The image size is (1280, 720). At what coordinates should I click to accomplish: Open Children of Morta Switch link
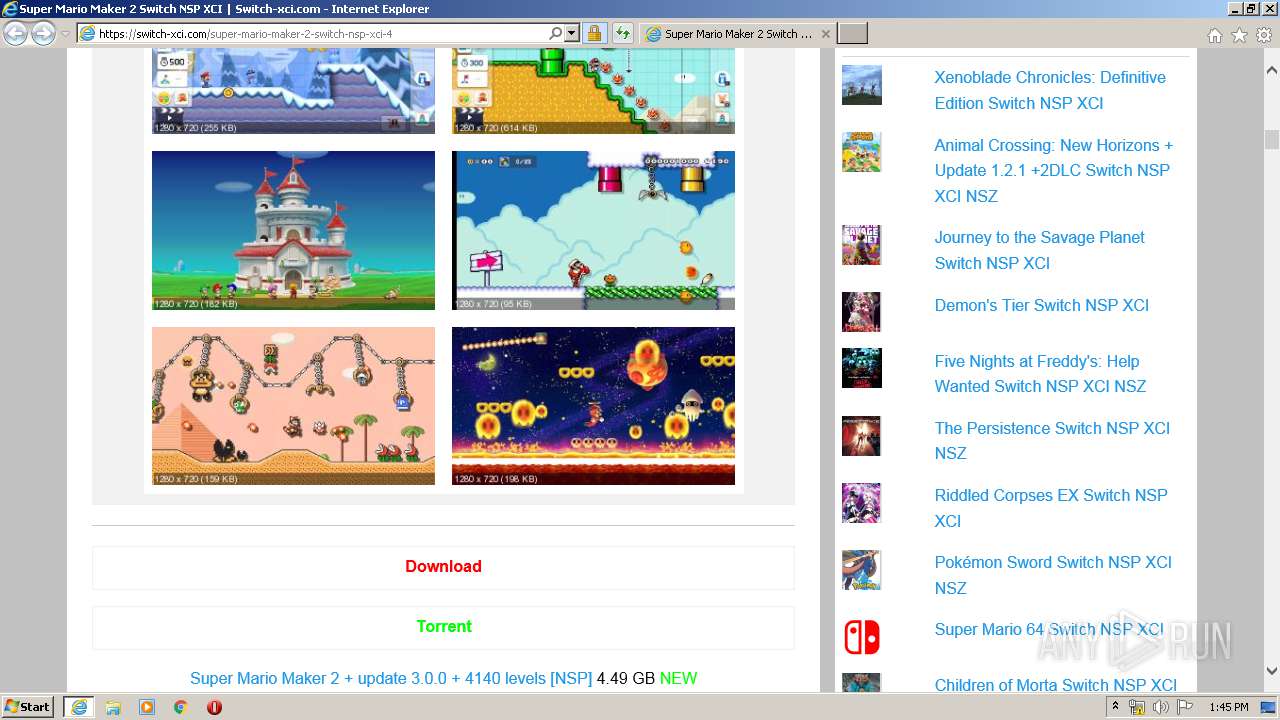click(x=1055, y=685)
